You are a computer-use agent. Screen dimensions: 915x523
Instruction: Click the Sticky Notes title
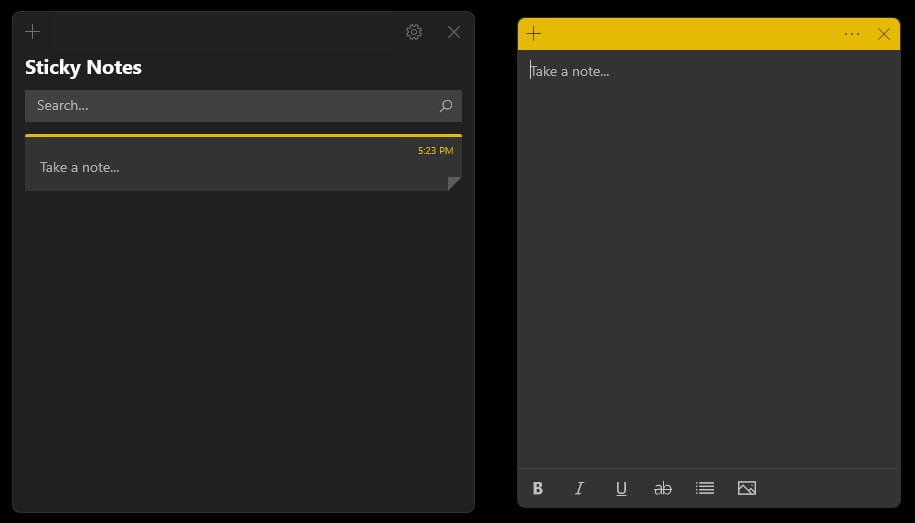click(x=83, y=68)
